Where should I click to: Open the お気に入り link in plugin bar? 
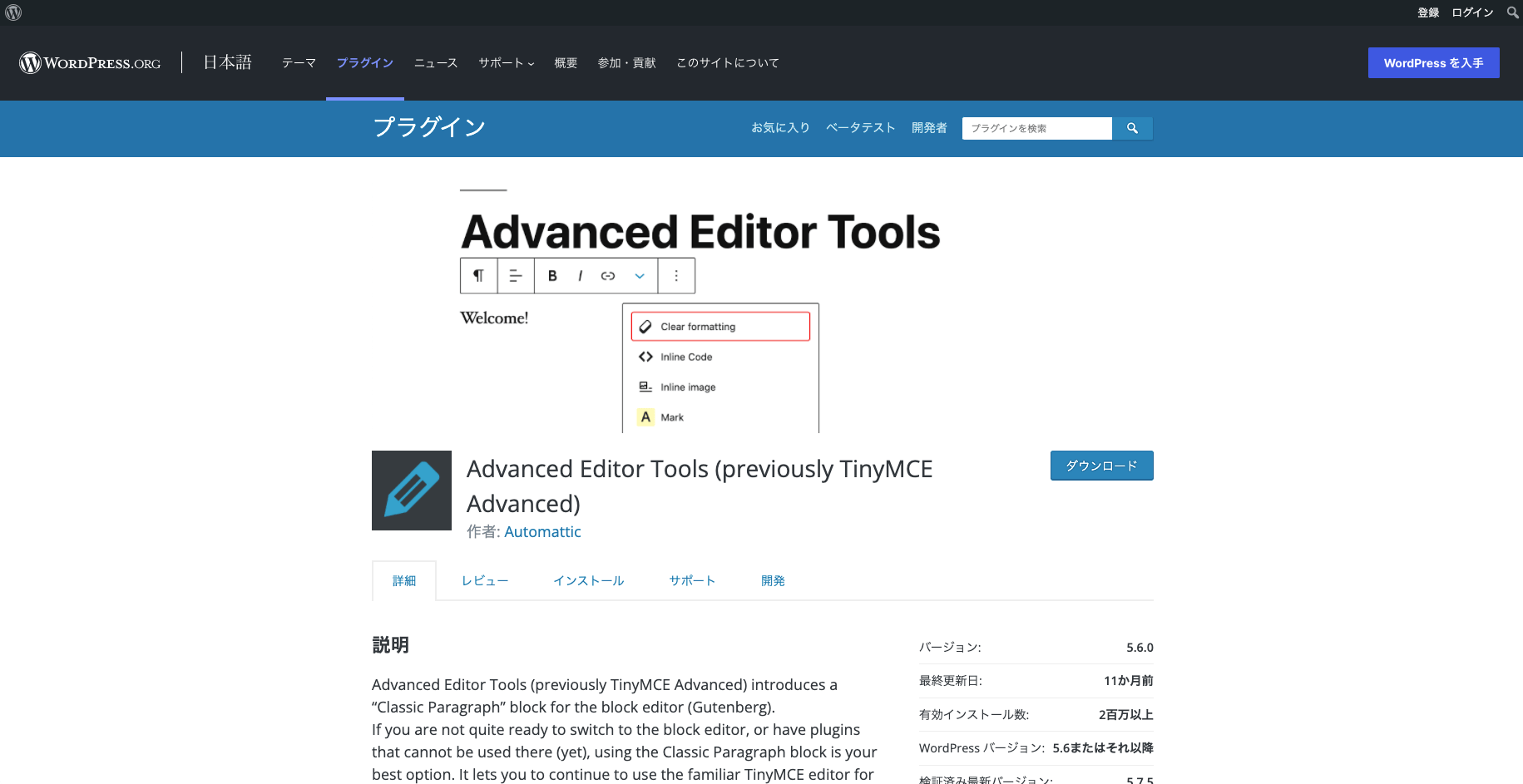coord(780,128)
